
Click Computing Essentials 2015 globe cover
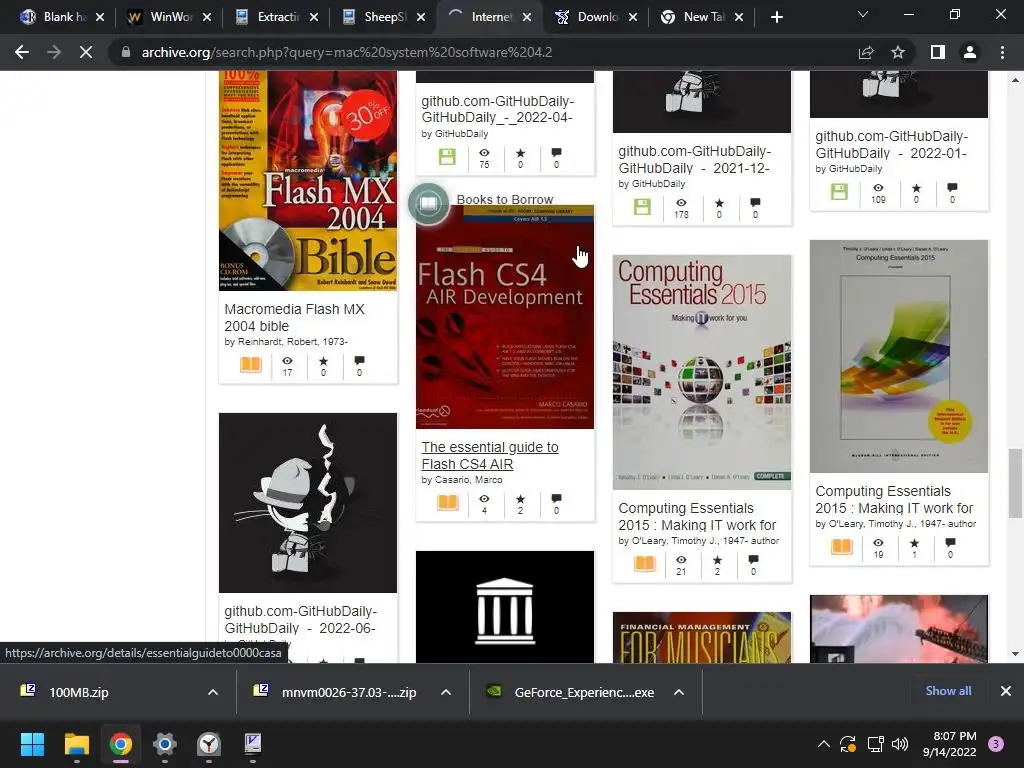[701, 372]
